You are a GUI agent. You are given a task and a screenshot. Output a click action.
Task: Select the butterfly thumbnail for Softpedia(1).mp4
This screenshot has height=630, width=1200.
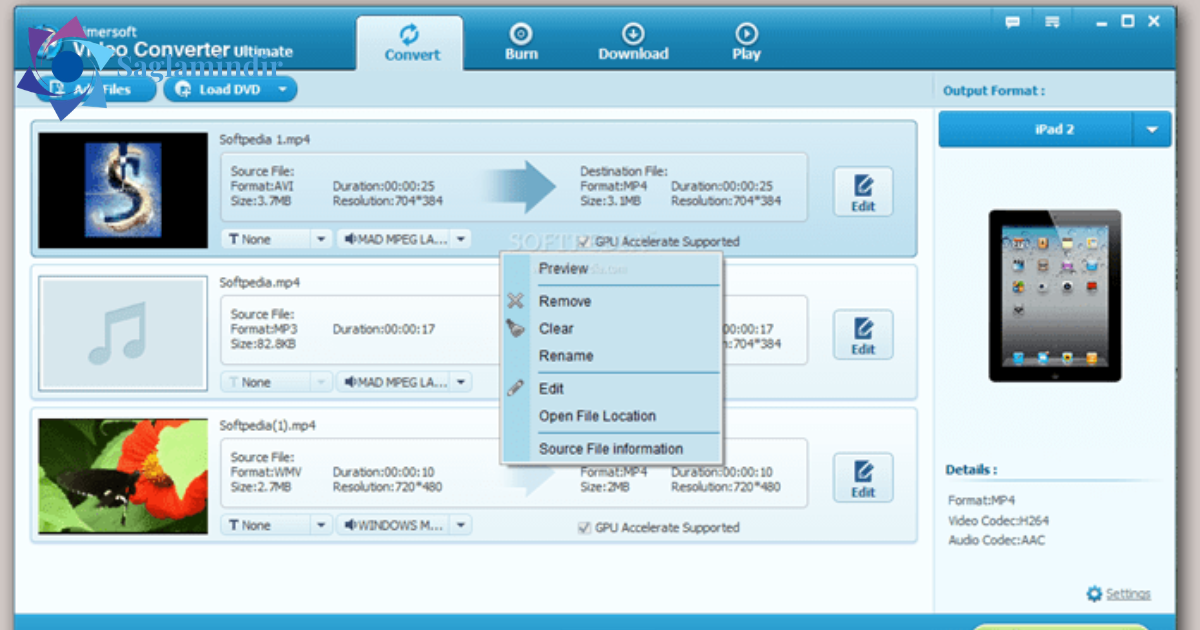[123, 476]
